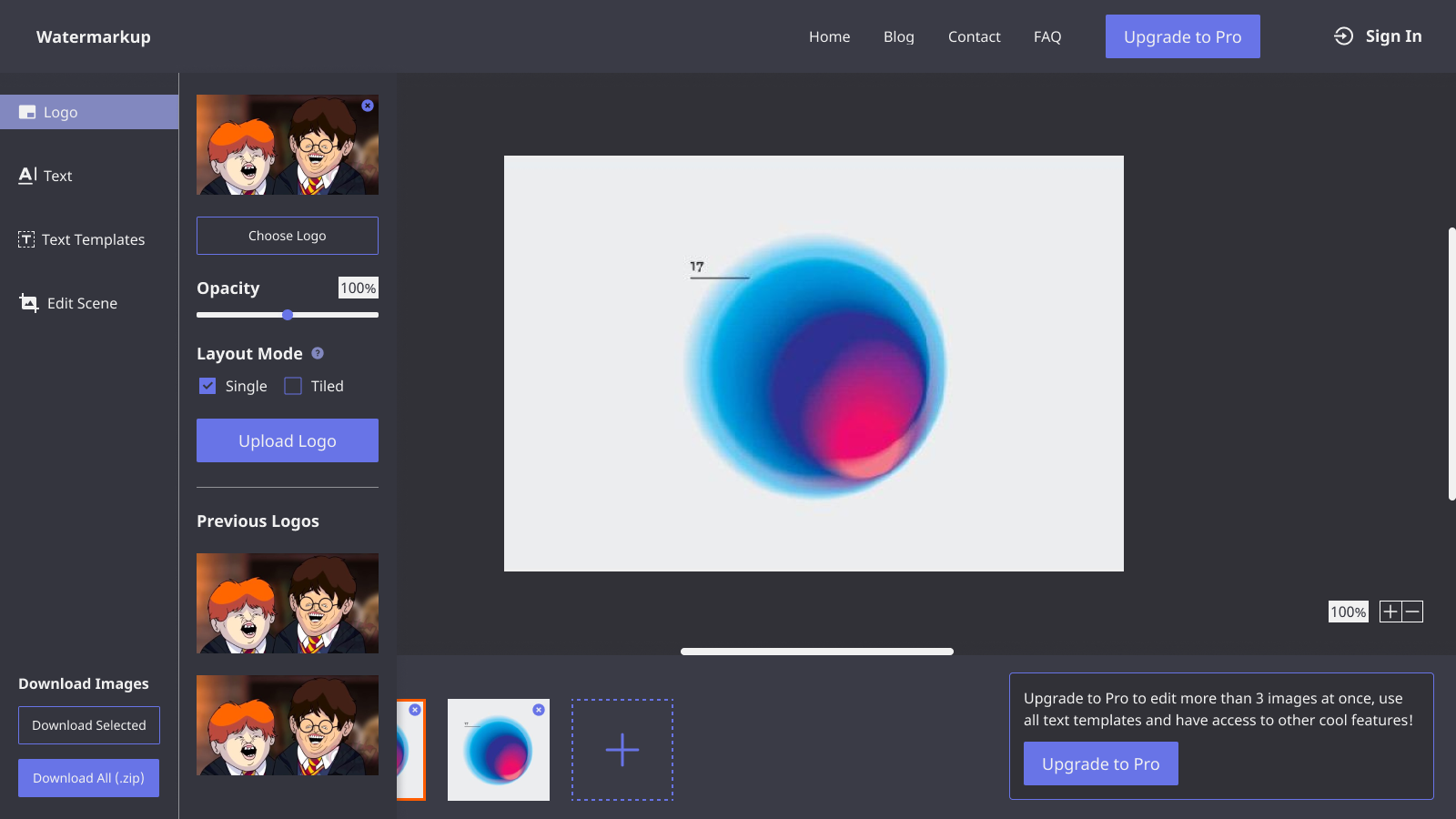Remove the selected logo with its X icon

click(368, 106)
